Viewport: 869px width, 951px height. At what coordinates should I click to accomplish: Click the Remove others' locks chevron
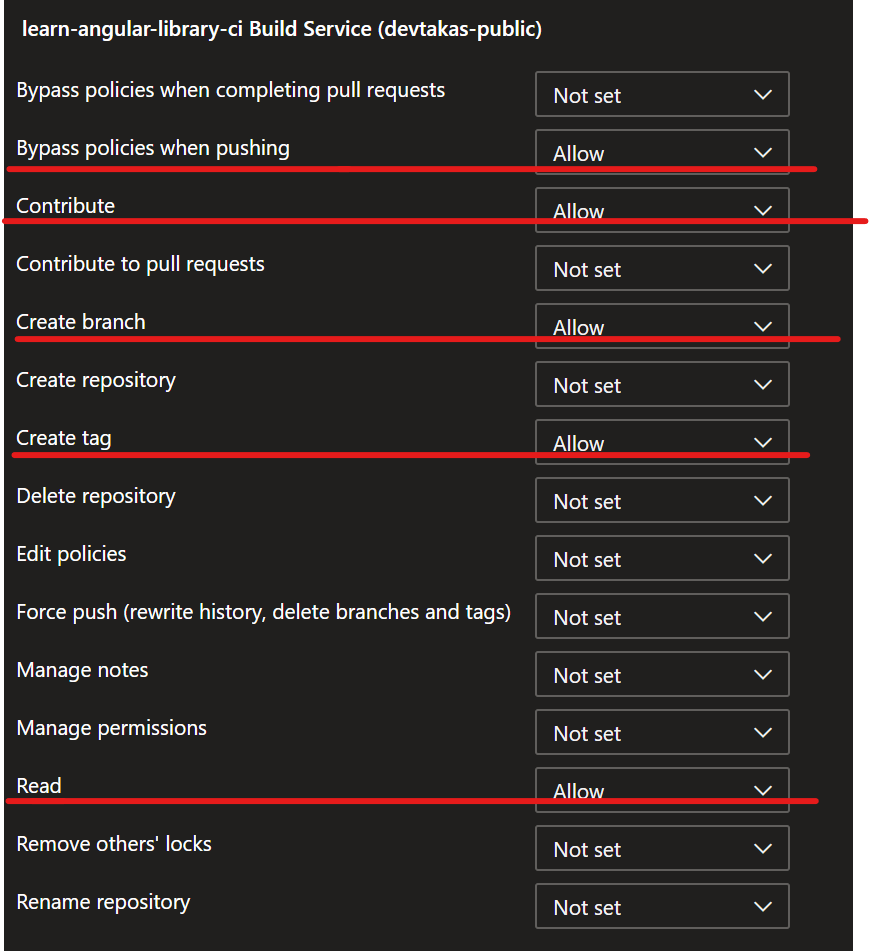(x=763, y=848)
